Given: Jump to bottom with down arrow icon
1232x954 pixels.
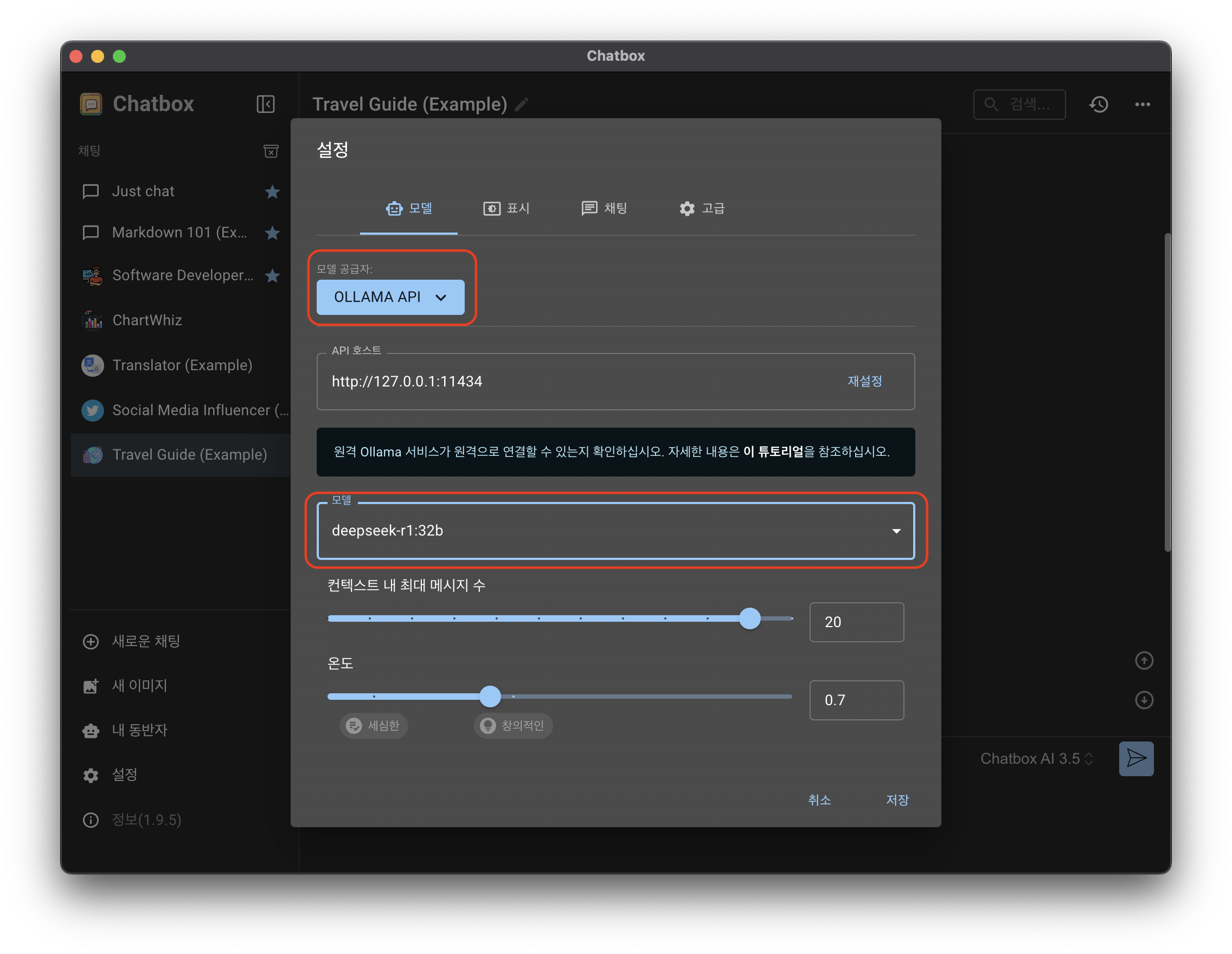Looking at the screenshot, I should 1144,700.
